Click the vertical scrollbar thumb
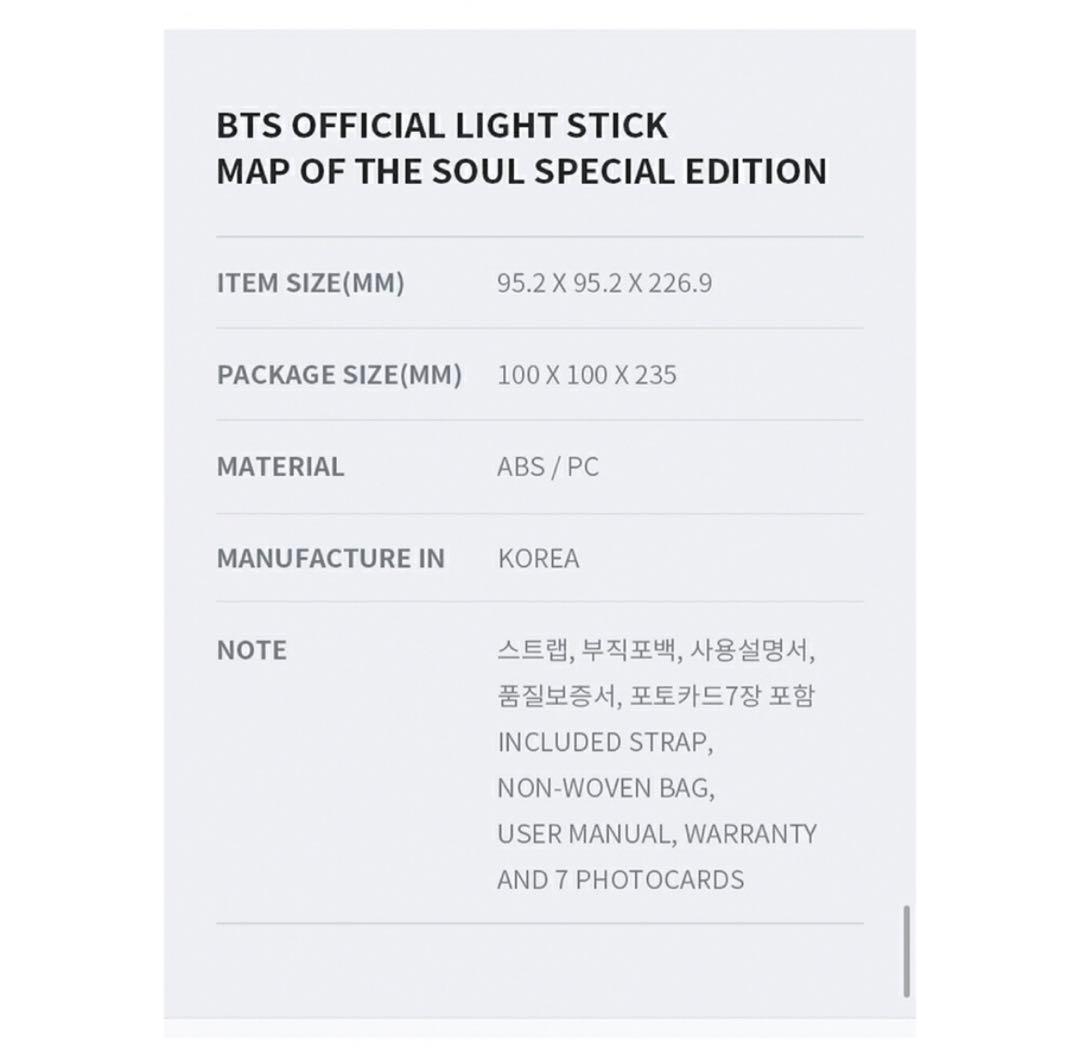 [x=907, y=951]
